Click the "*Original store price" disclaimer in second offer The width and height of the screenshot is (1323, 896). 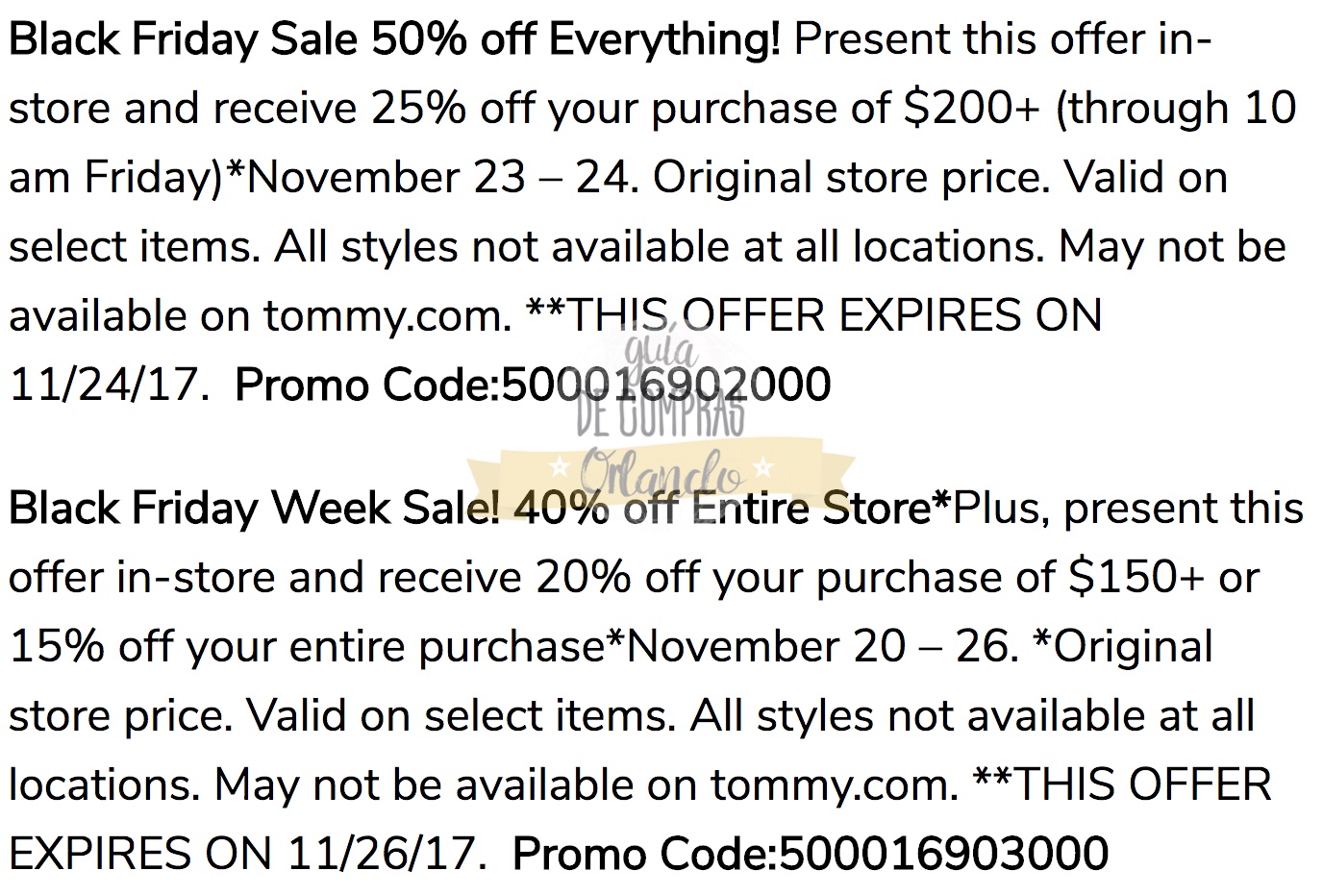tap(1122, 647)
